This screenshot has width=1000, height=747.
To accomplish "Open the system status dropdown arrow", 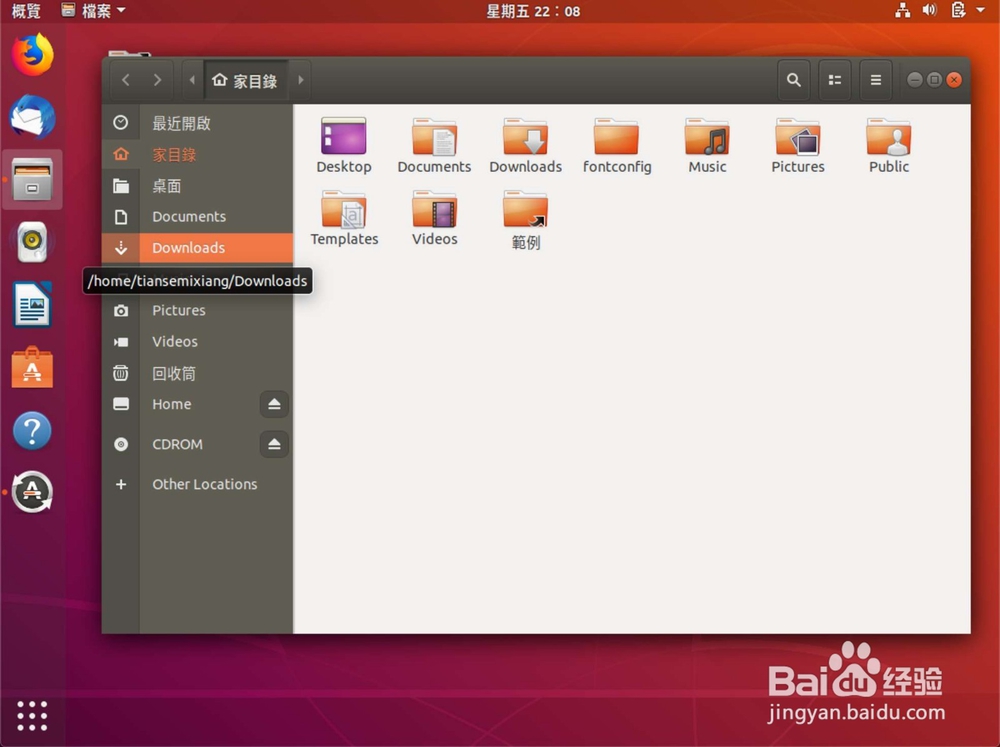I will 981,10.
